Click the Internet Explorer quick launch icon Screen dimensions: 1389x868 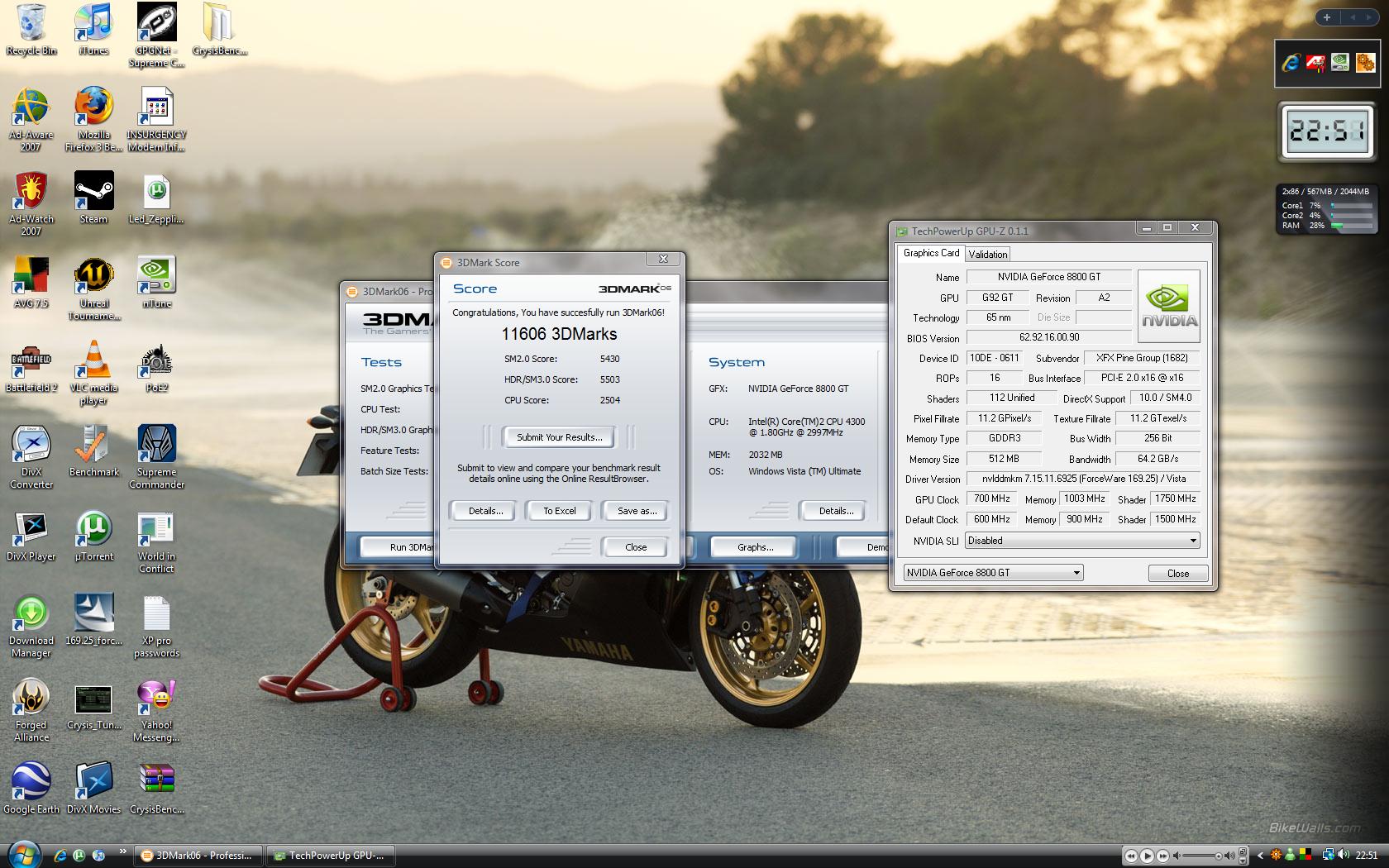60,856
